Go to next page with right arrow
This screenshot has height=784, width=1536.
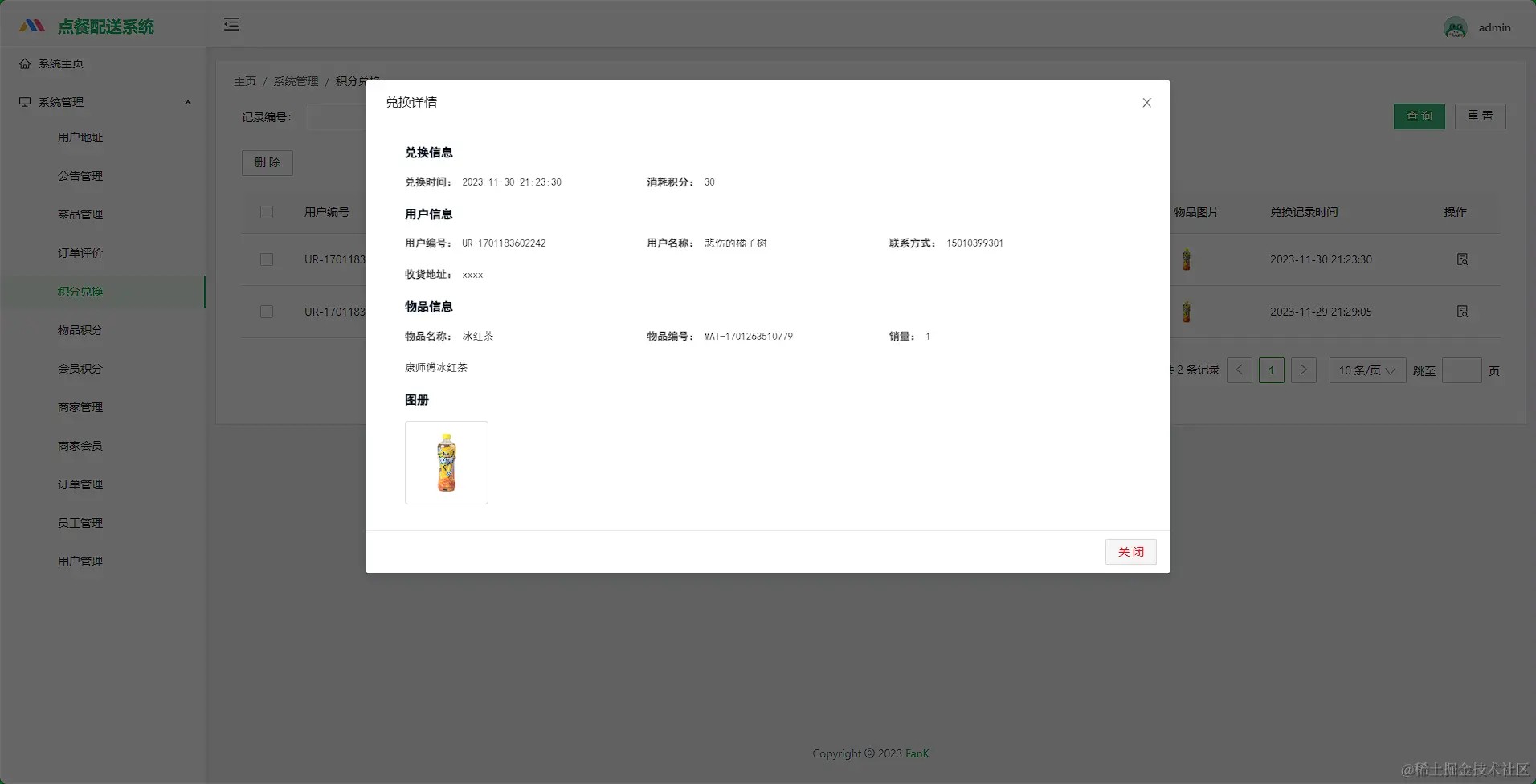point(1304,370)
